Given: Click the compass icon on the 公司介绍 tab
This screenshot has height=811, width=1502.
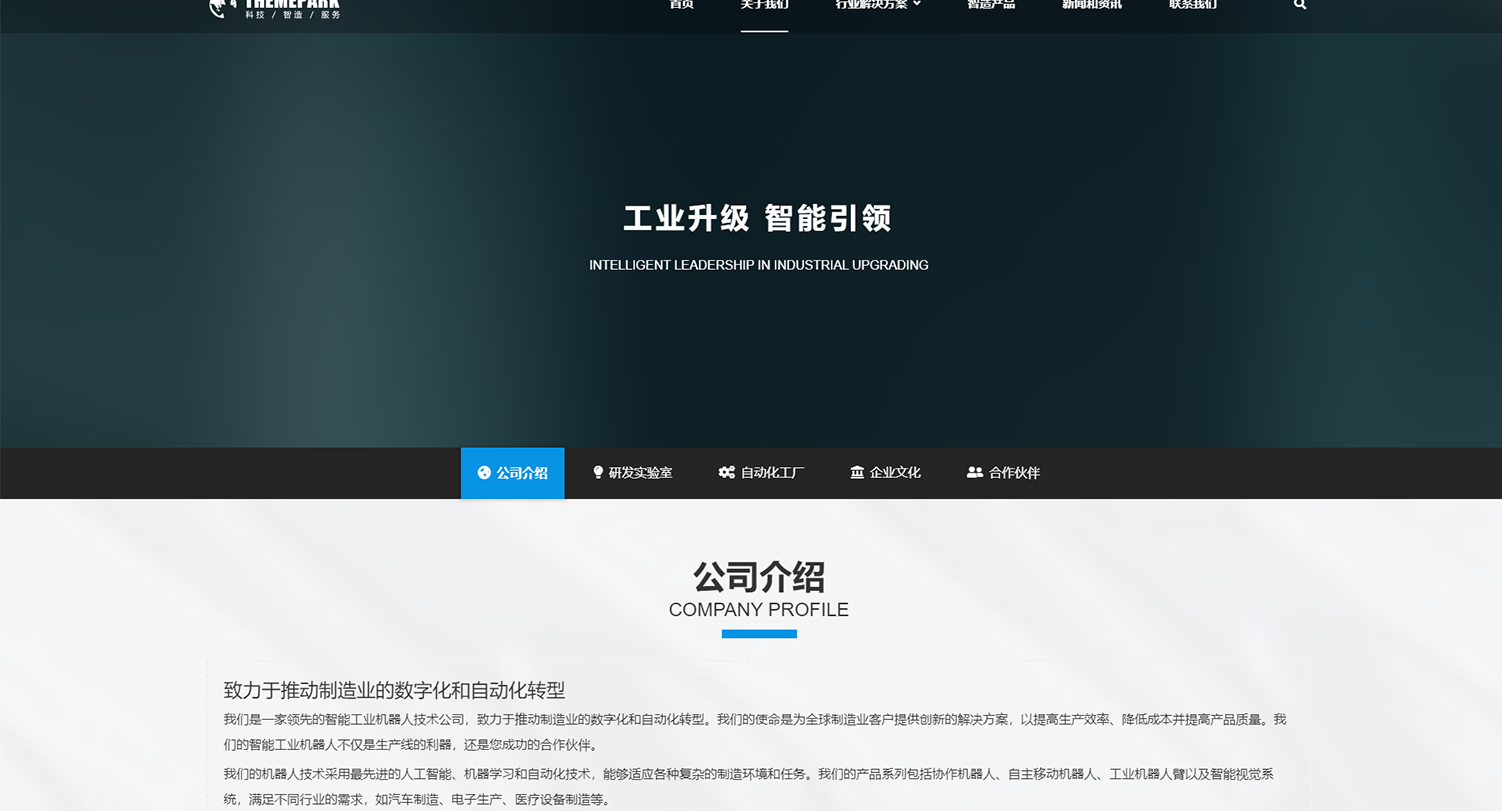Looking at the screenshot, I should (x=484, y=472).
